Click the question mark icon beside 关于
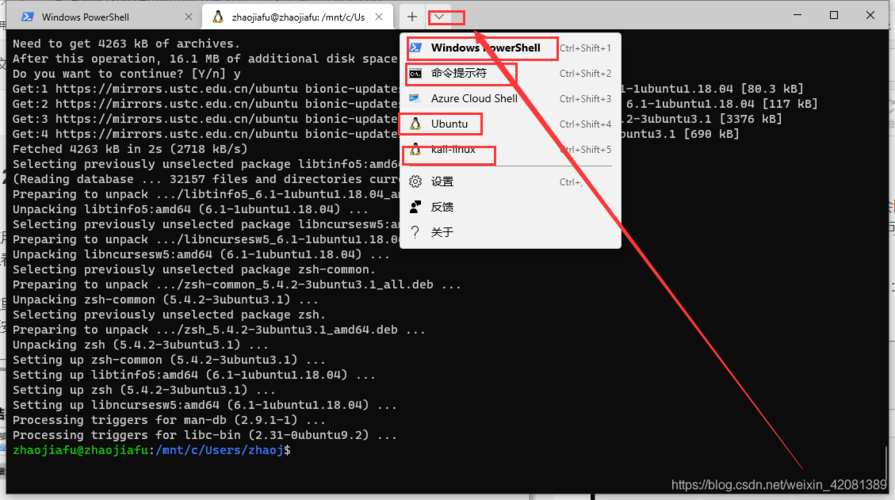This screenshot has width=895, height=500. (416, 232)
